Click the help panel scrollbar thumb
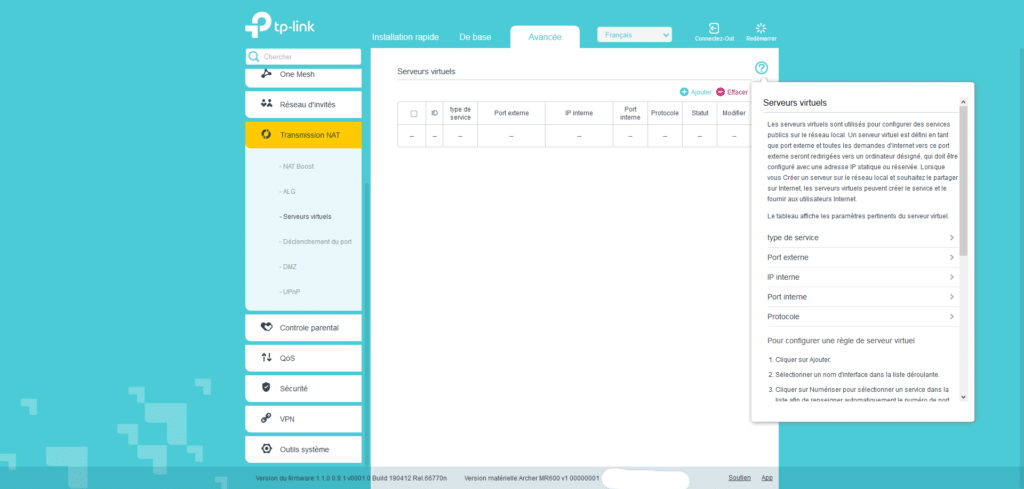Screen dimensions: 1024x489 pos(963,180)
